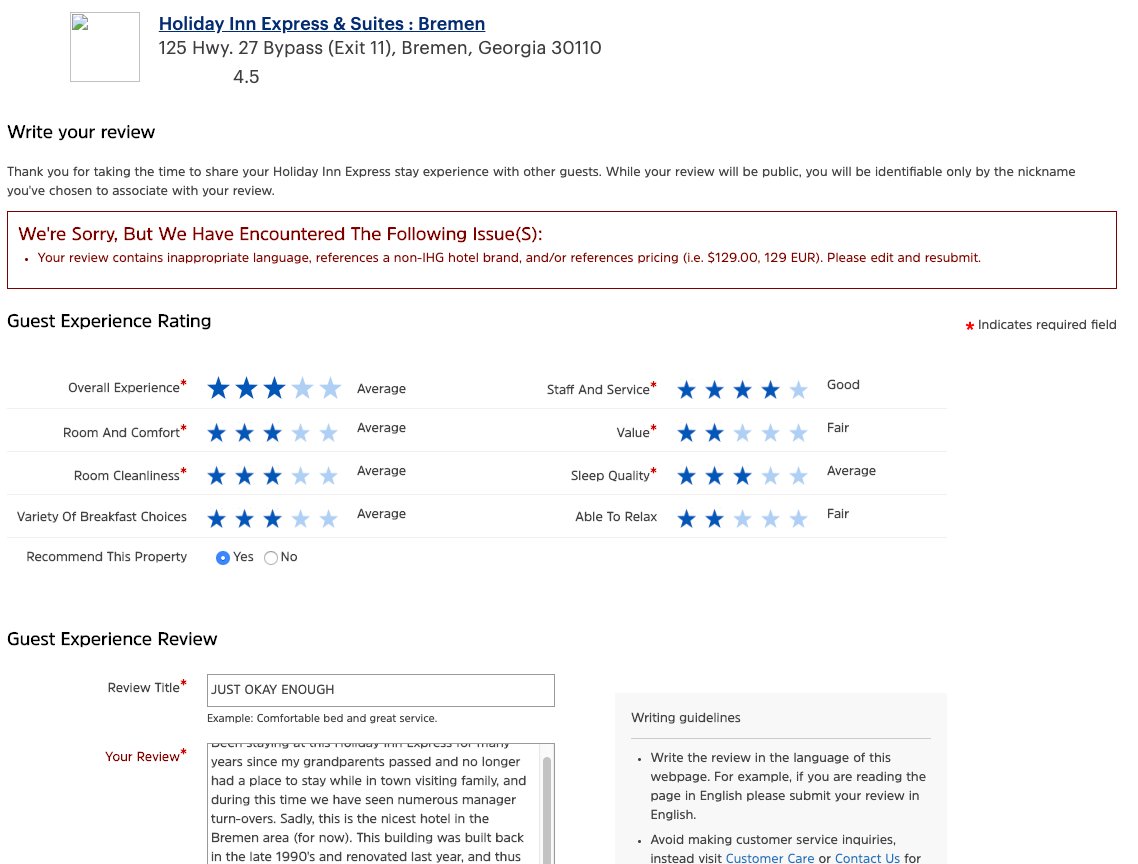
Task: Rate Room And Comfort five stars
Action: point(328,433)
